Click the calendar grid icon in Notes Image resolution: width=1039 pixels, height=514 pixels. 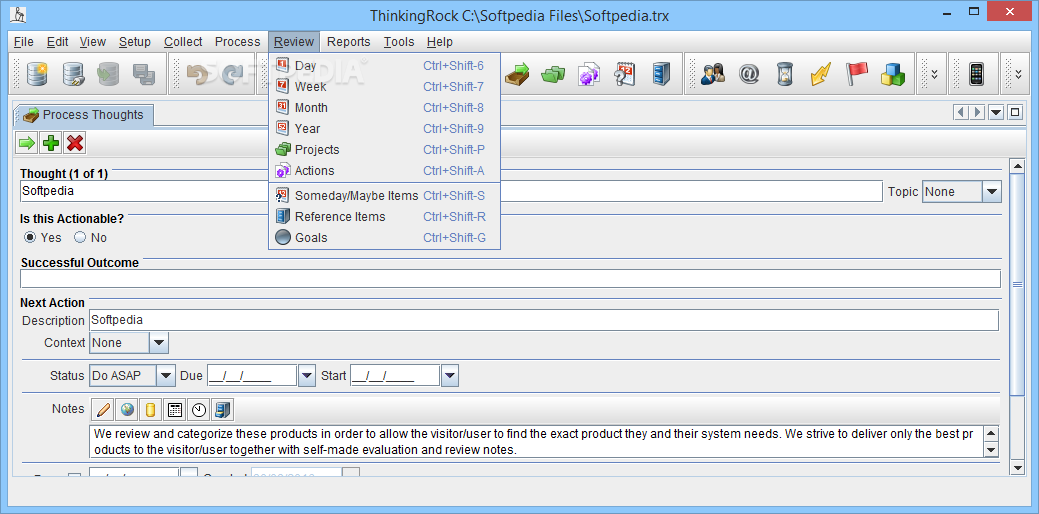point(175,410)
